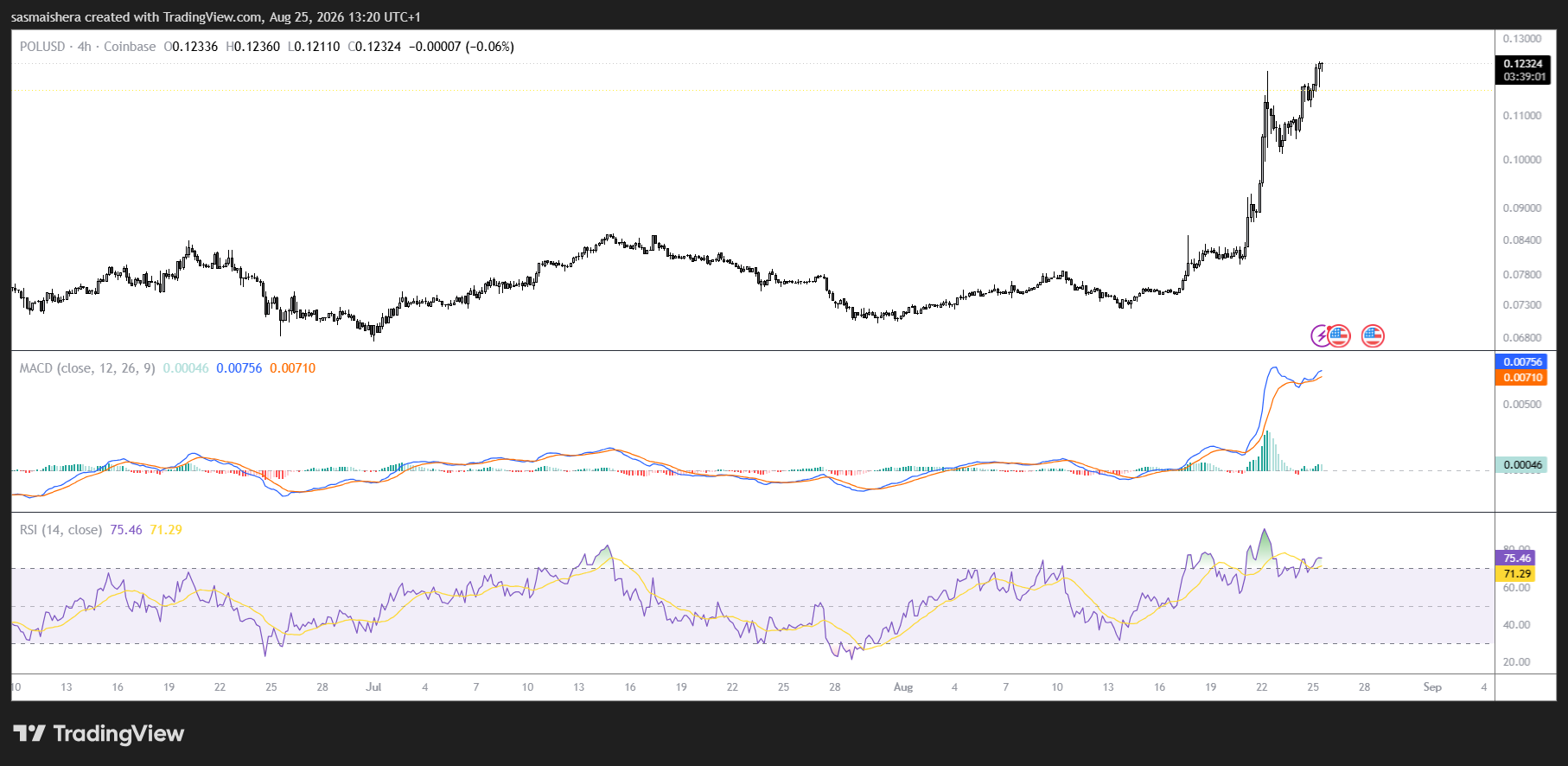Click the POLUSD symbol name in chart legend

tap(42, 47)
